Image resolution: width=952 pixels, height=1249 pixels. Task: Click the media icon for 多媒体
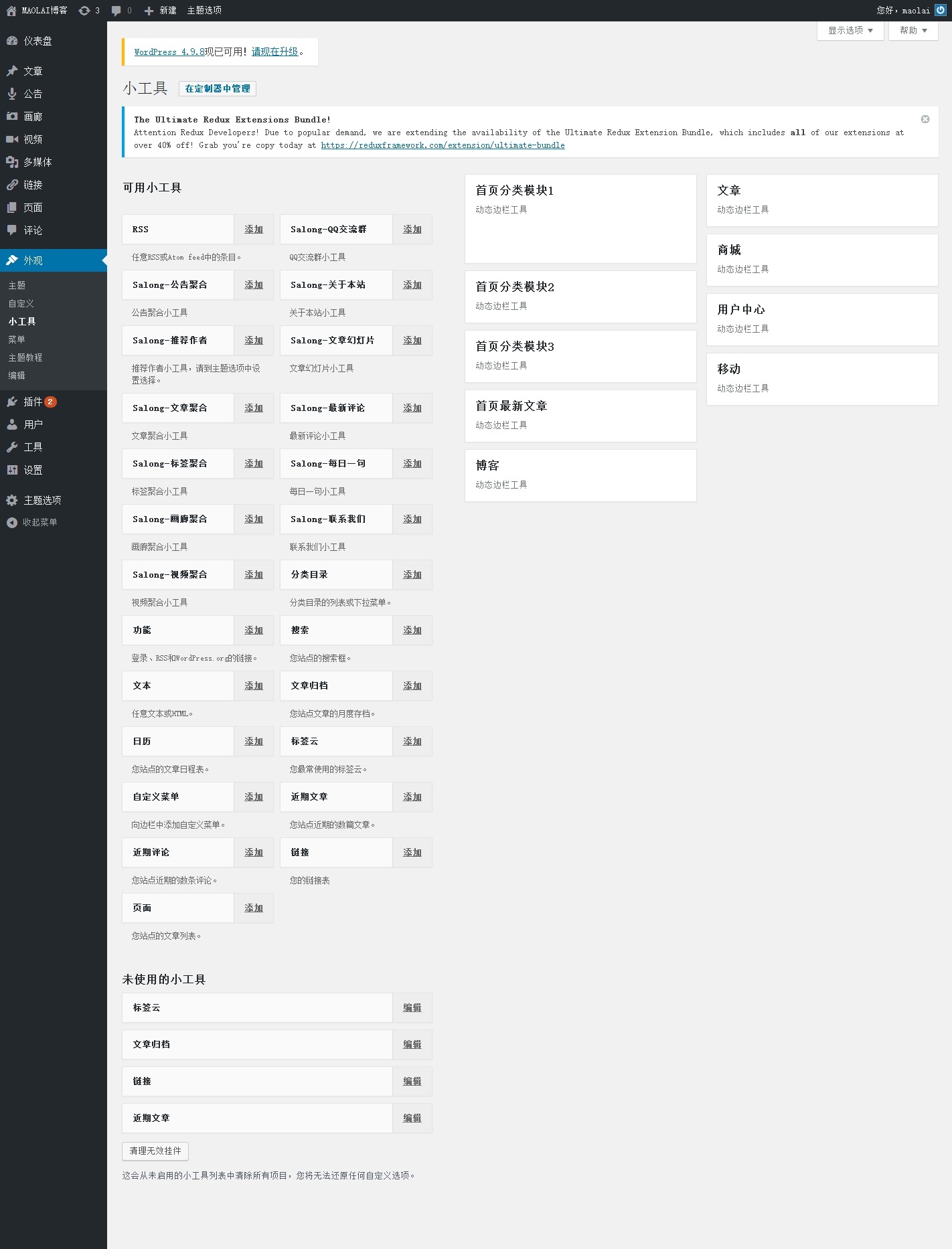[x=12, y=162]
